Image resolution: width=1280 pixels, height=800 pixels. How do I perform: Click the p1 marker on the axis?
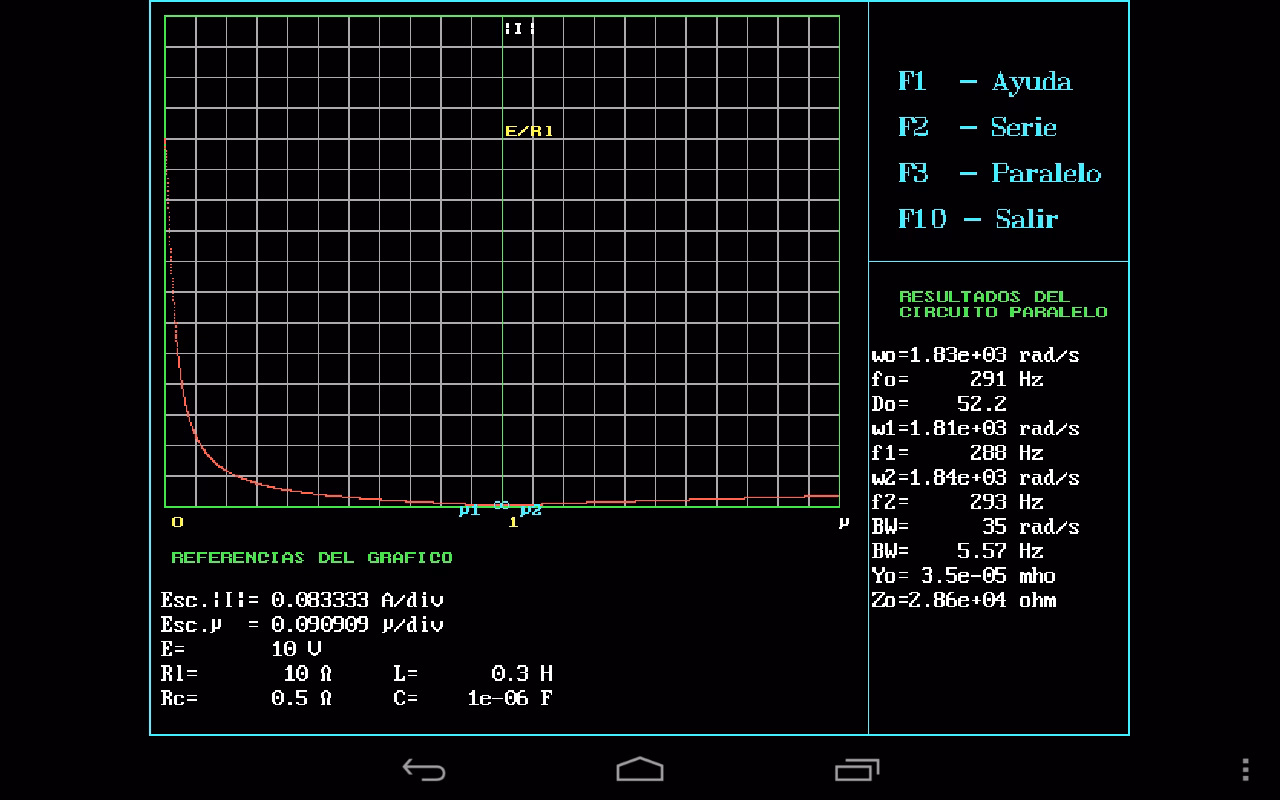point(469,511)
